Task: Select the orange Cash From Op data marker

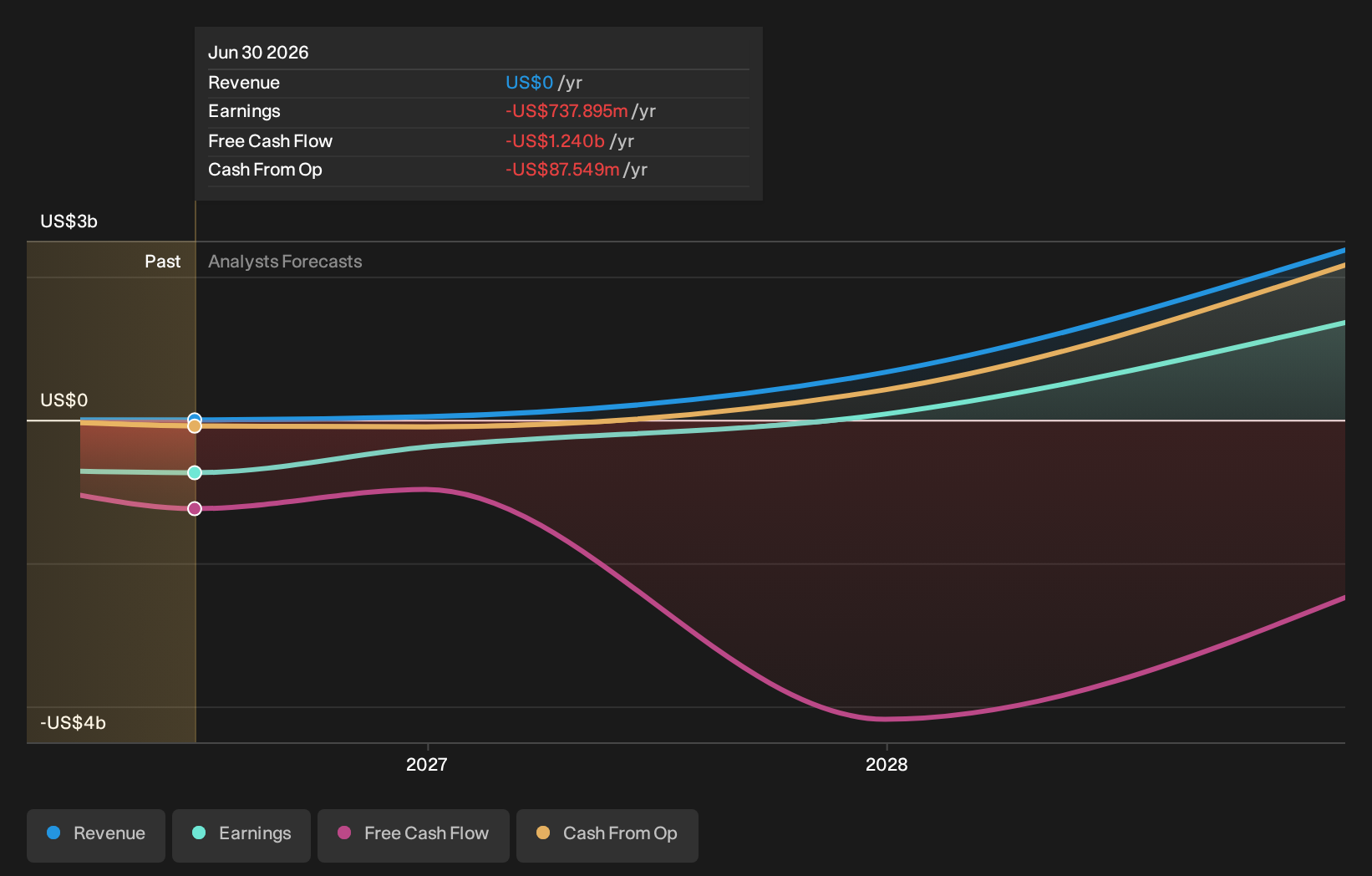Action: [x=195, y=426]
